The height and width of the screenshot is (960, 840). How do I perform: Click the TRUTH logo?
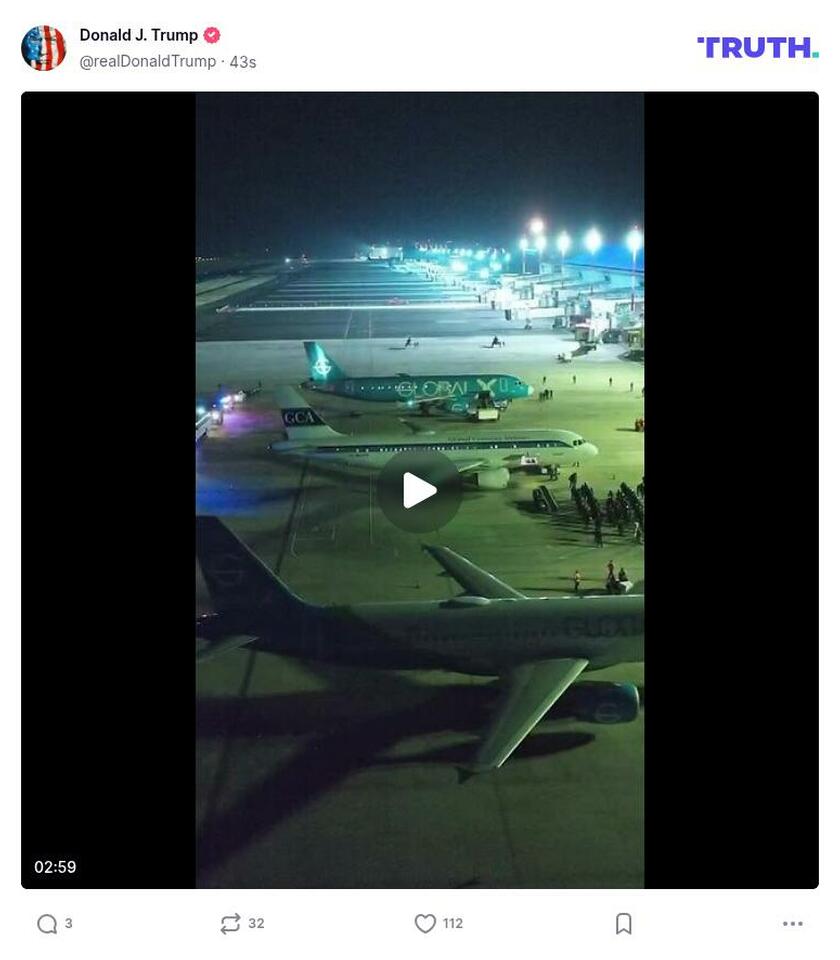757,48
